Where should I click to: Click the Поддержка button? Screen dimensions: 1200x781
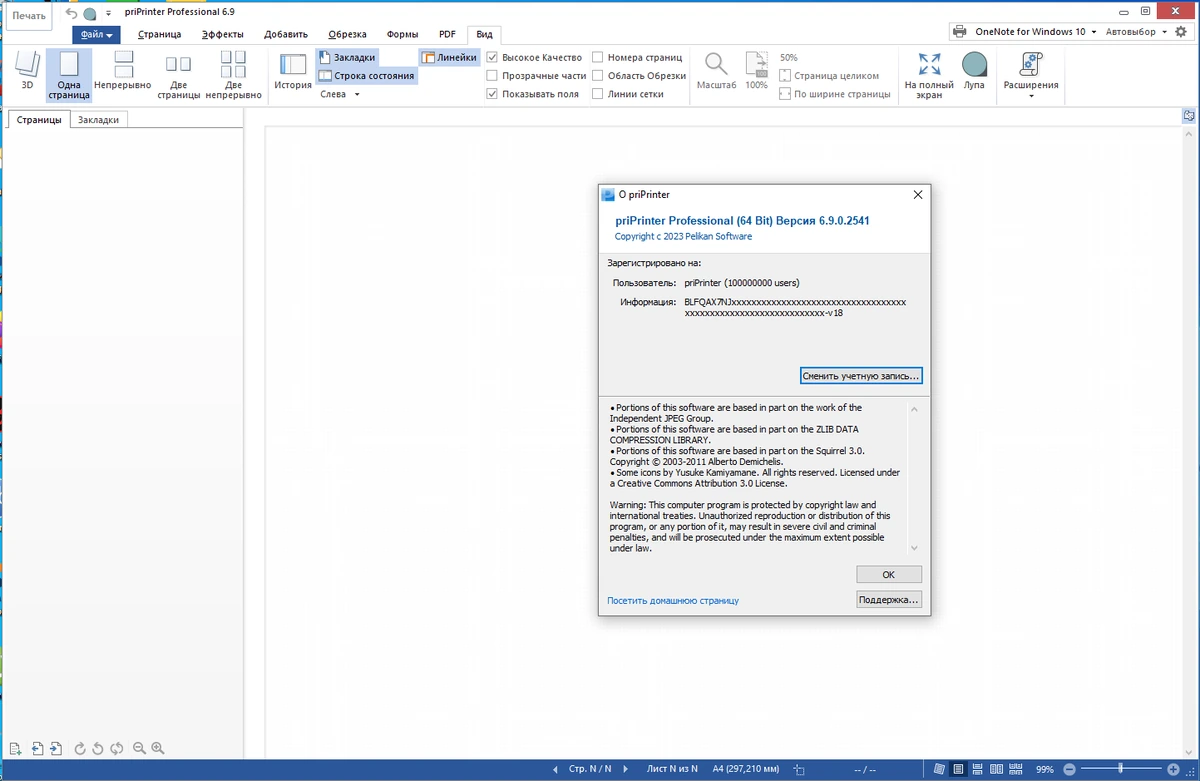pos(889,600)
